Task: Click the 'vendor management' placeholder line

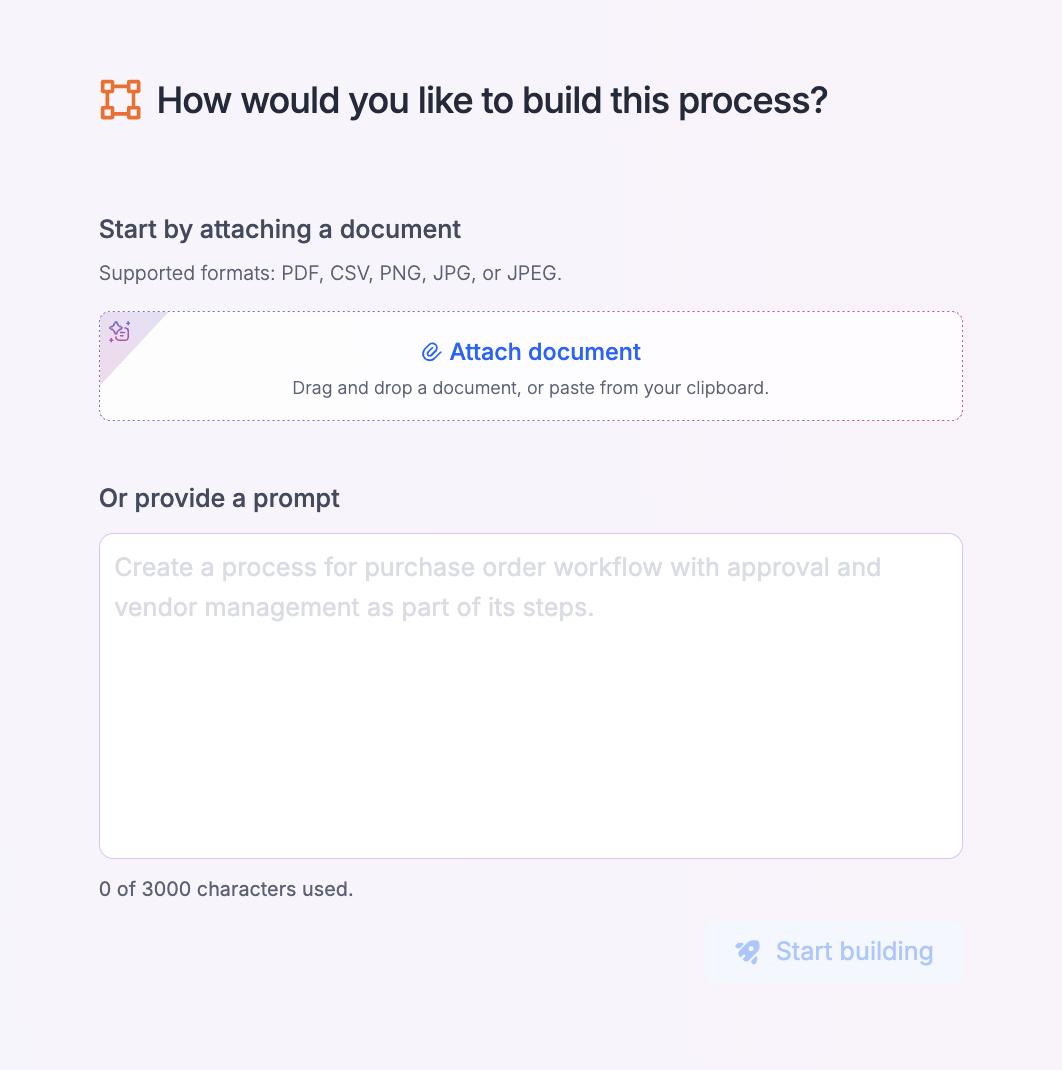Action: click(x=354, y=608)
